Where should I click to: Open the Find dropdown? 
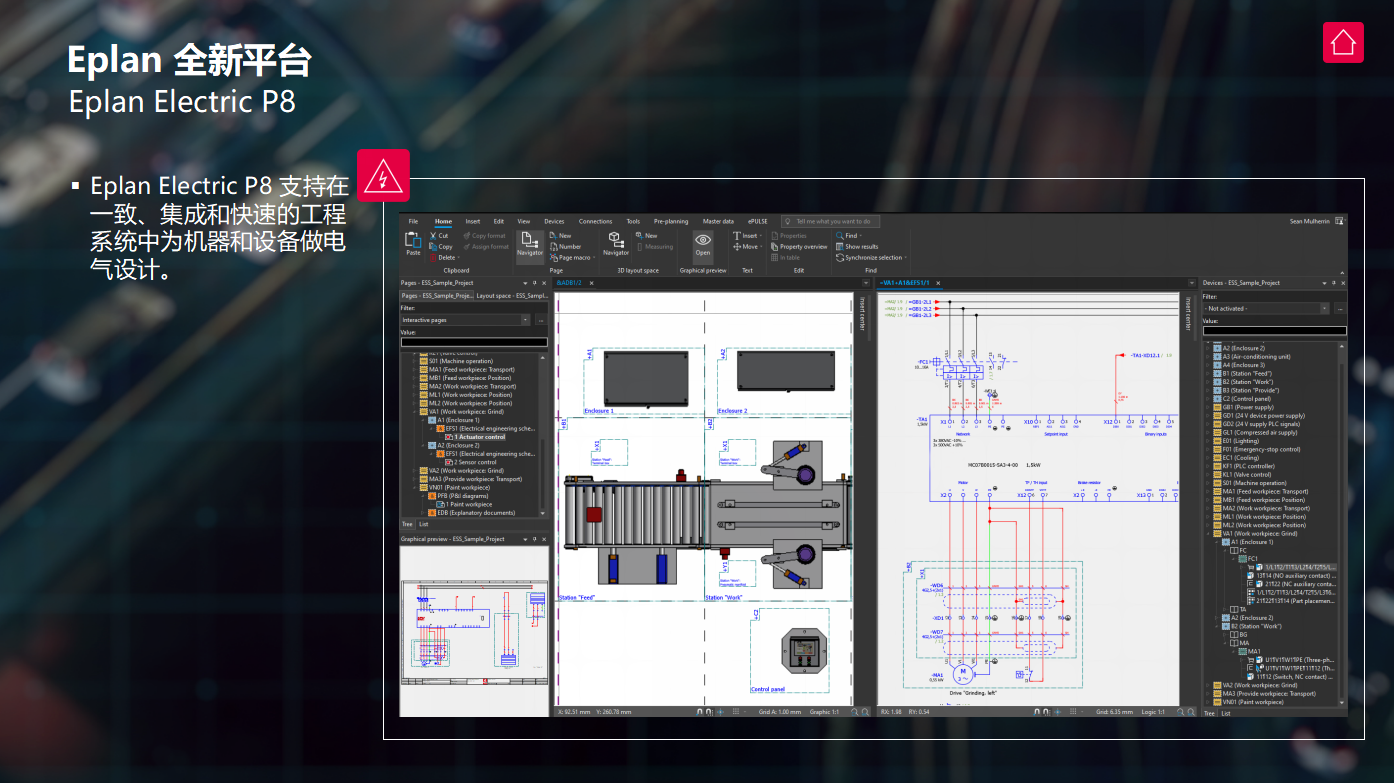[860, 235]
